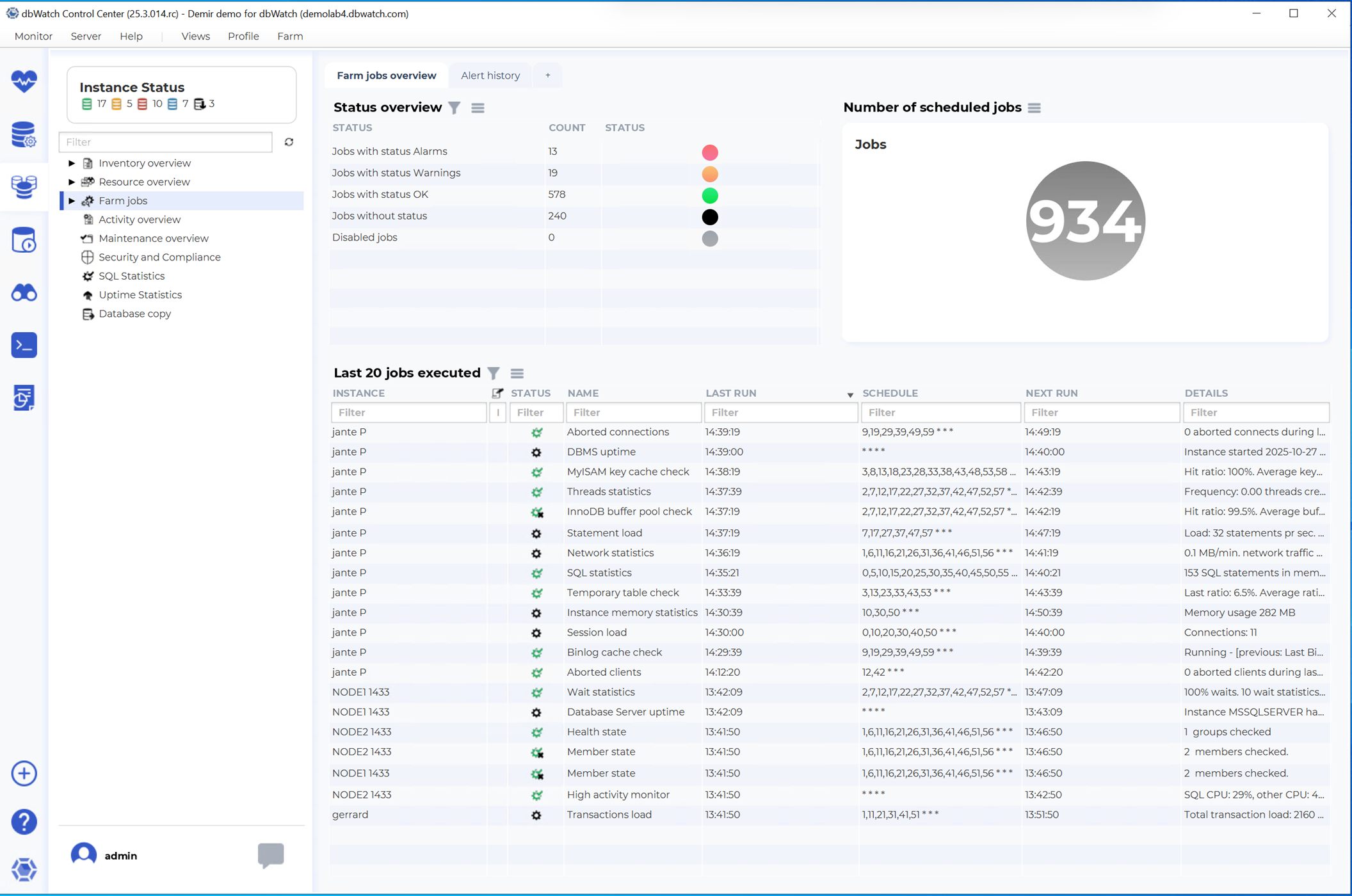Click the plus button to add tab

[547, 76]
